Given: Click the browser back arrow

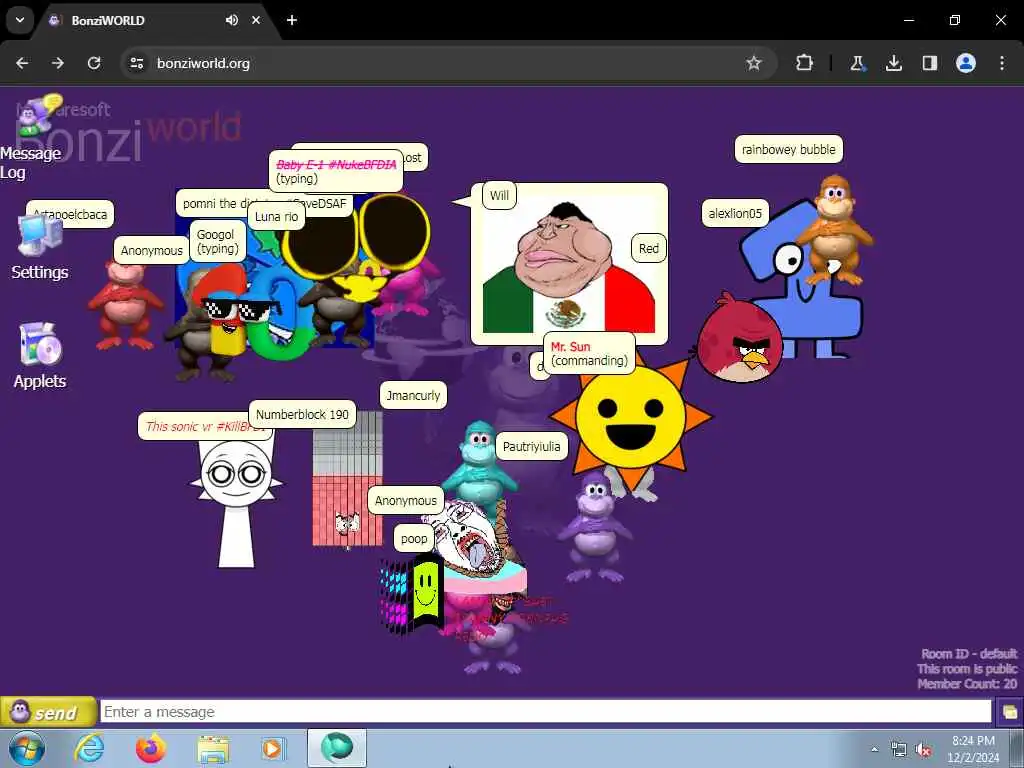Looking at the screenshot, I should click(x=22, y=63).
